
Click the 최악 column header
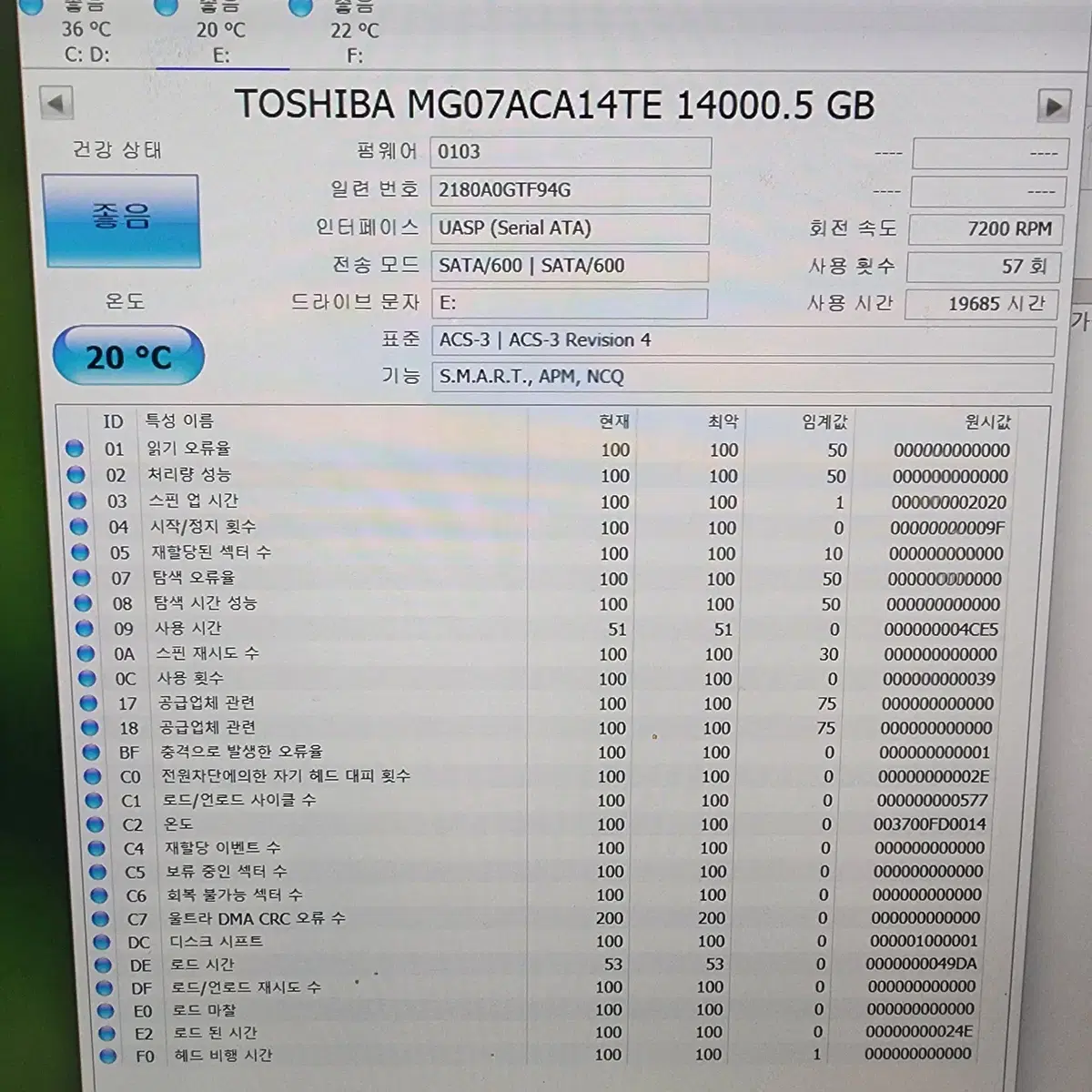723,421
